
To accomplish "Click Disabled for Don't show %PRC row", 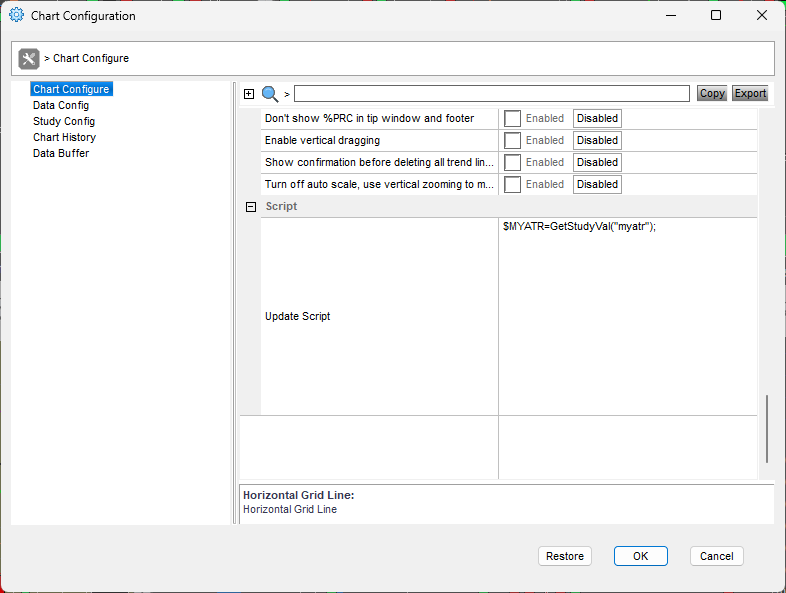I will point(597,119).
